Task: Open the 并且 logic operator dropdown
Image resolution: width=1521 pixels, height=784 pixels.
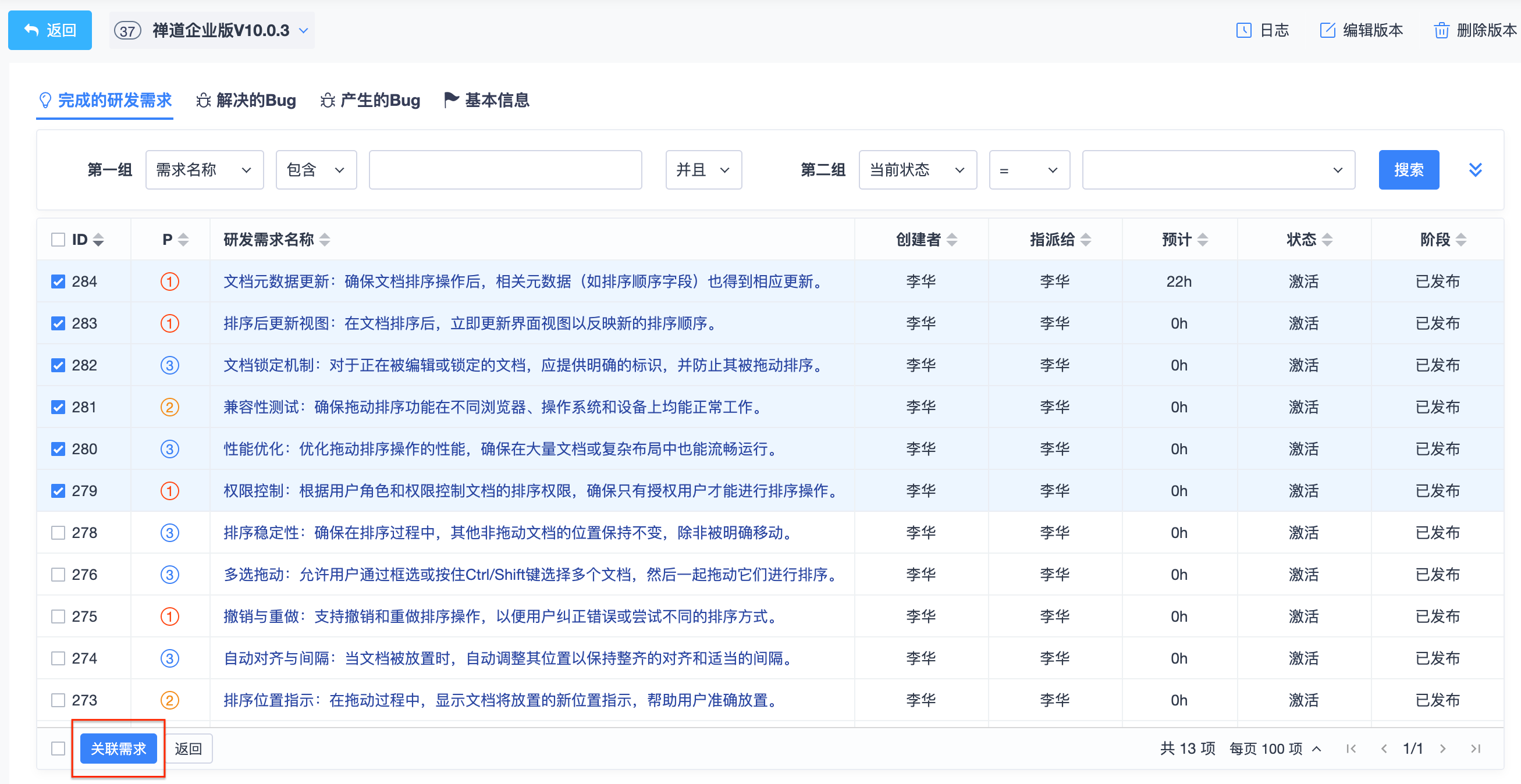Action: point(703,170)
